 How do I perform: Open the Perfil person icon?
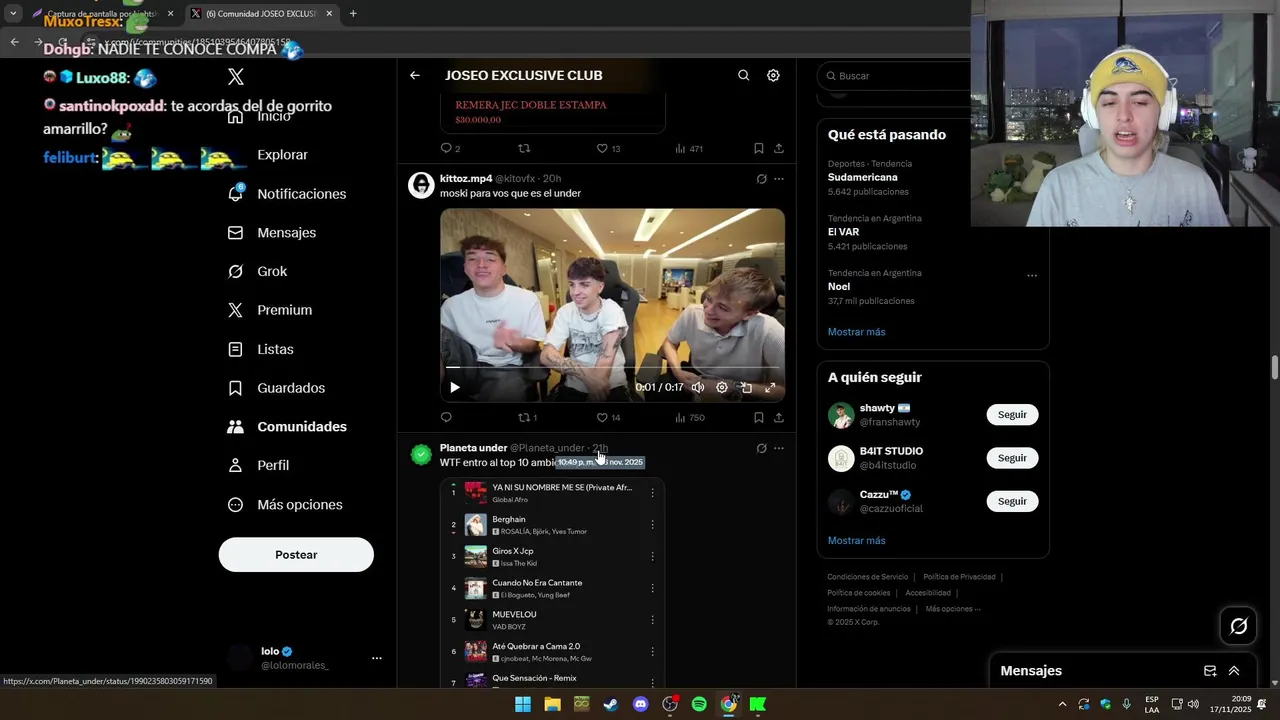pos(236,465)
